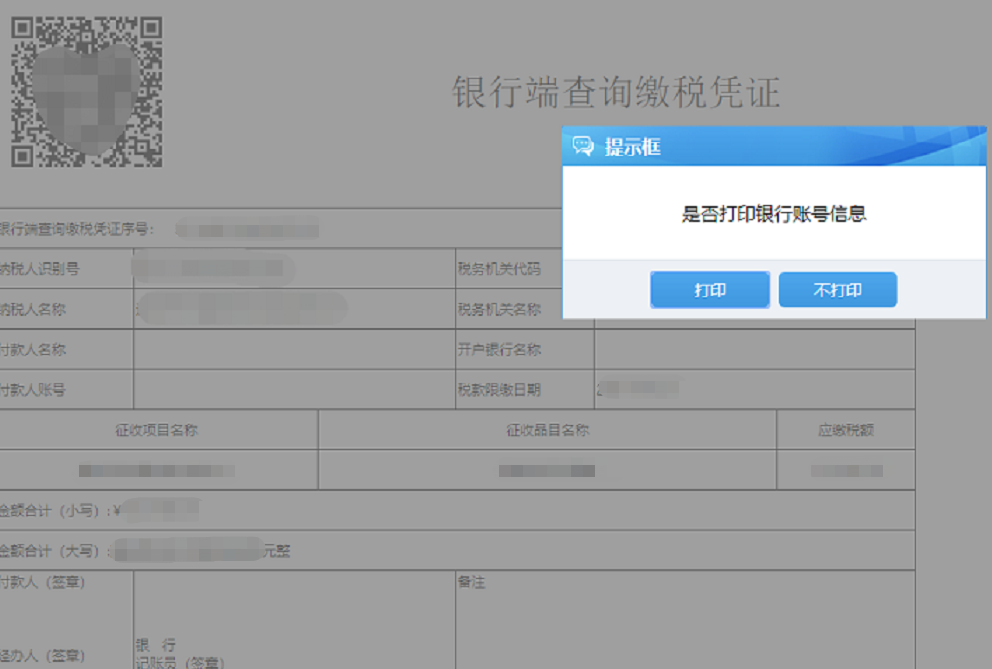Click the 打印 button in the dialog

click(x=710, y=290)
